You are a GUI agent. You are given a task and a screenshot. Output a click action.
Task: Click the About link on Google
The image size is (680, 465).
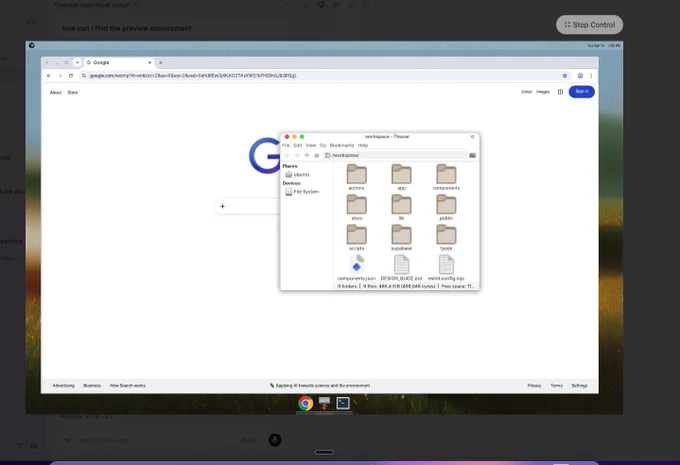pyautogui.click(x=56, y=92)
